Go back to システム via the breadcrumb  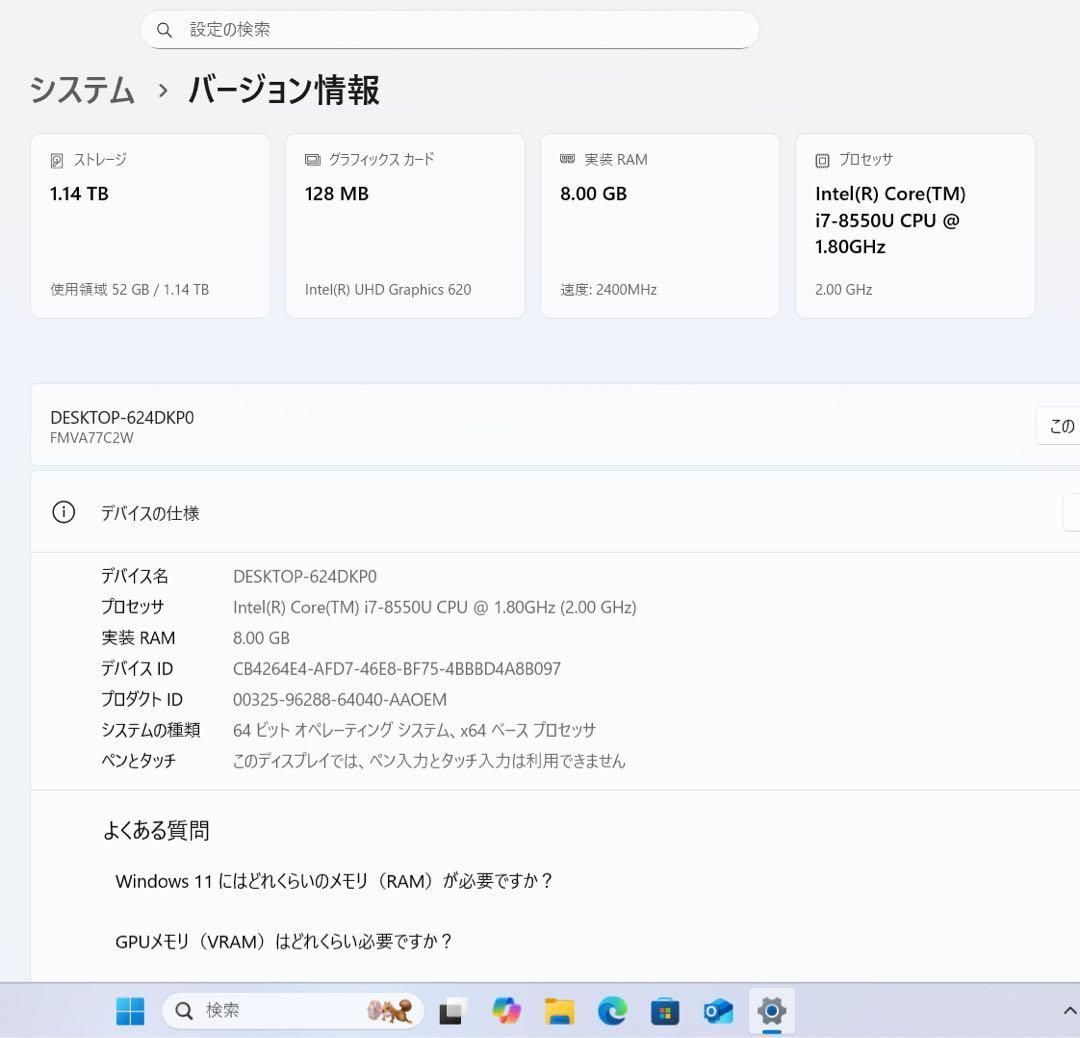tap(82, 90)
